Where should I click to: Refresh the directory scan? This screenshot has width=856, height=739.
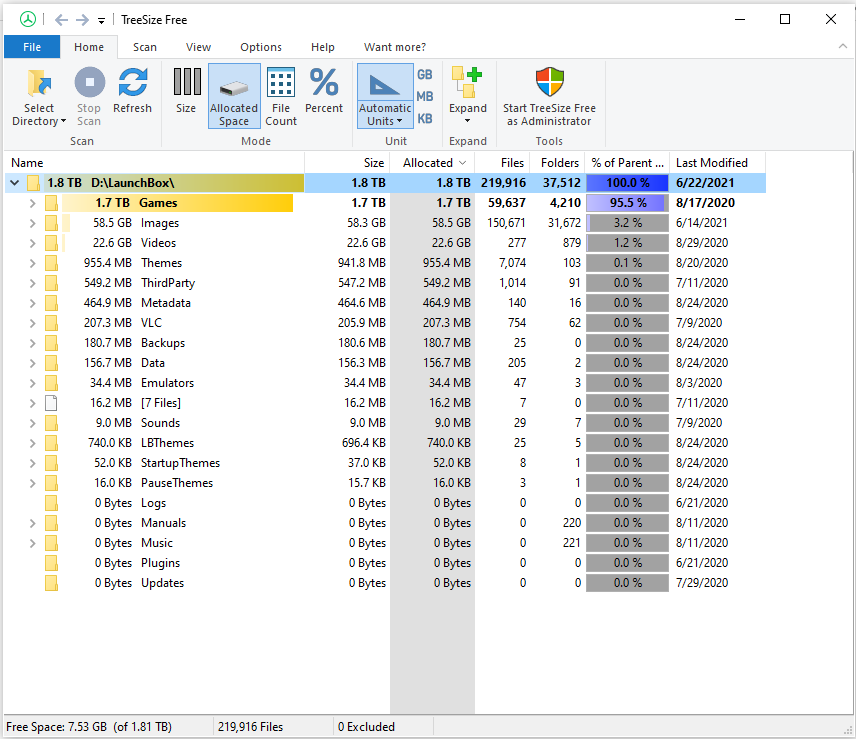pyautogui.click(x=132, y=91)
